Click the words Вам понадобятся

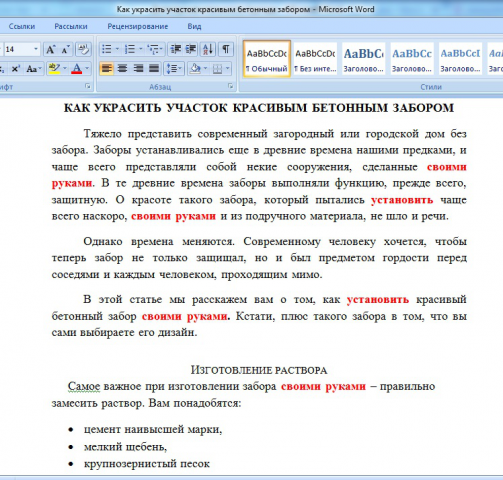tap(194, 403)
